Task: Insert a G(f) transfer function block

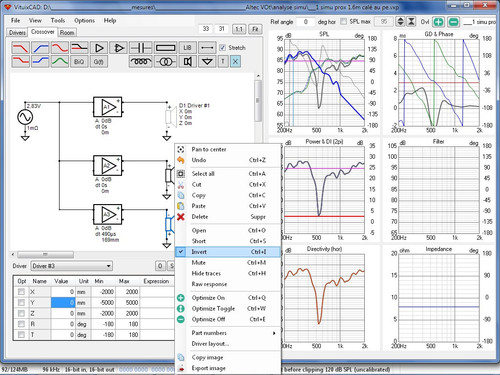Action: 99,61
